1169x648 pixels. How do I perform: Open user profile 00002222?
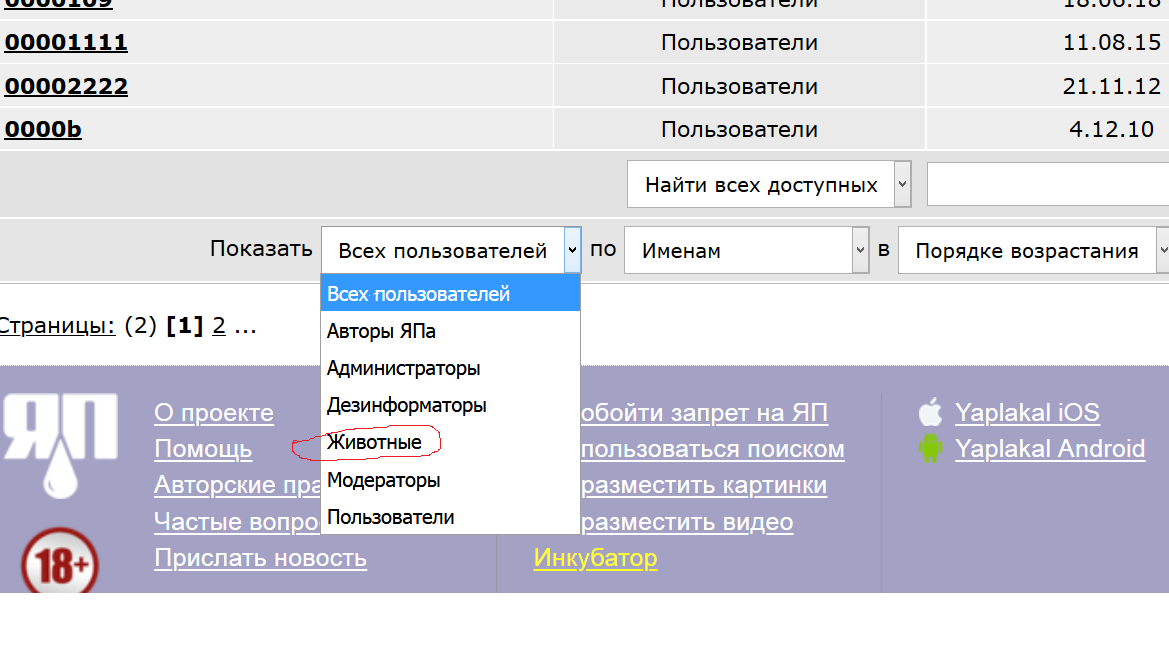(x=66, y=86)
